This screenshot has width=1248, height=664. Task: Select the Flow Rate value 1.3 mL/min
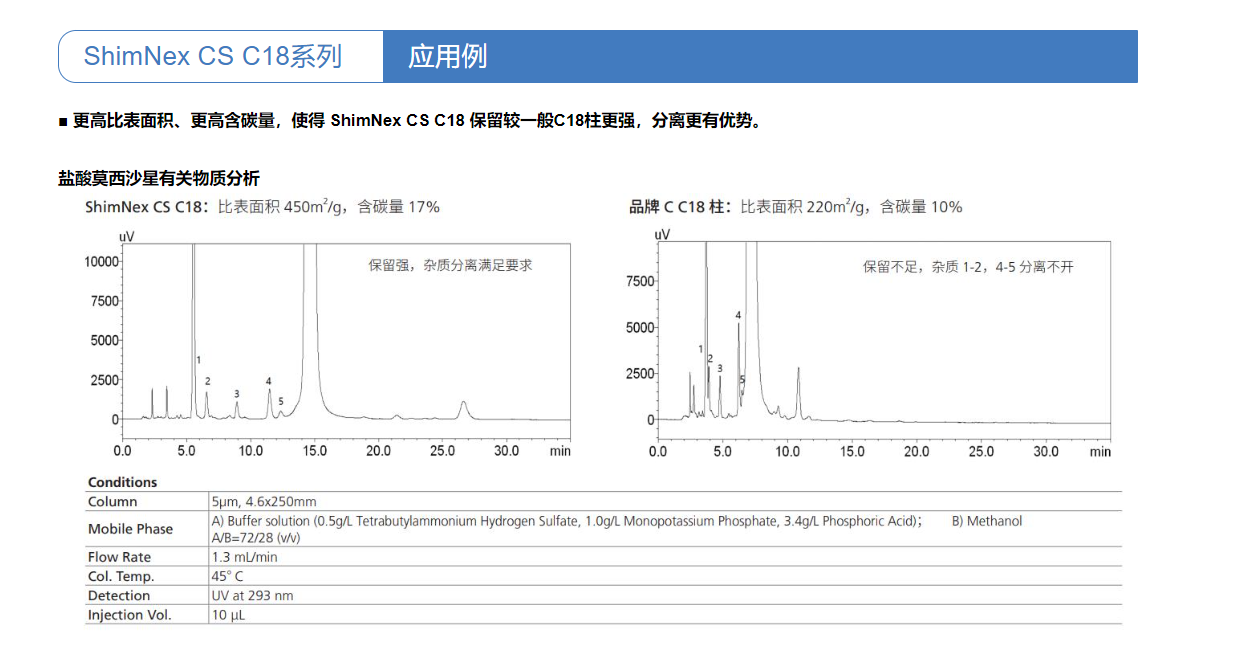click(244, 557)
